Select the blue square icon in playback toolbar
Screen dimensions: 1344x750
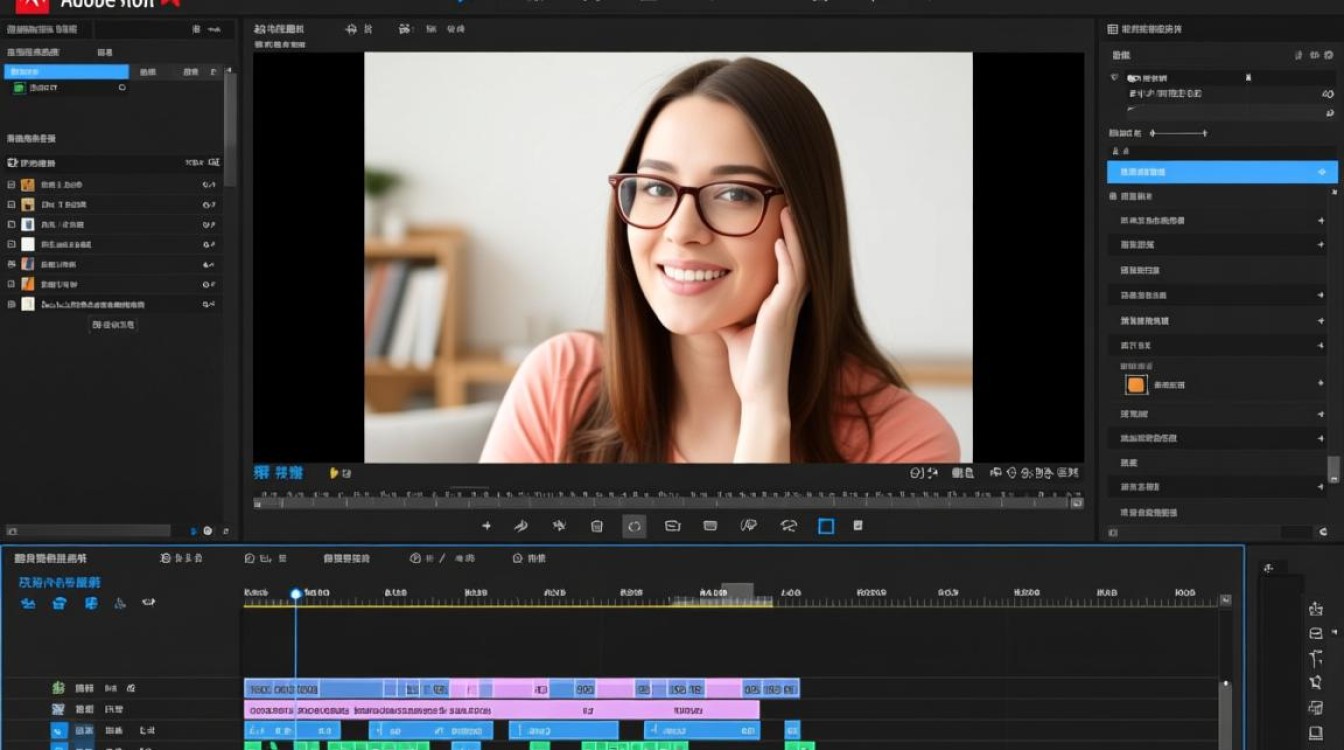(826, 526)
